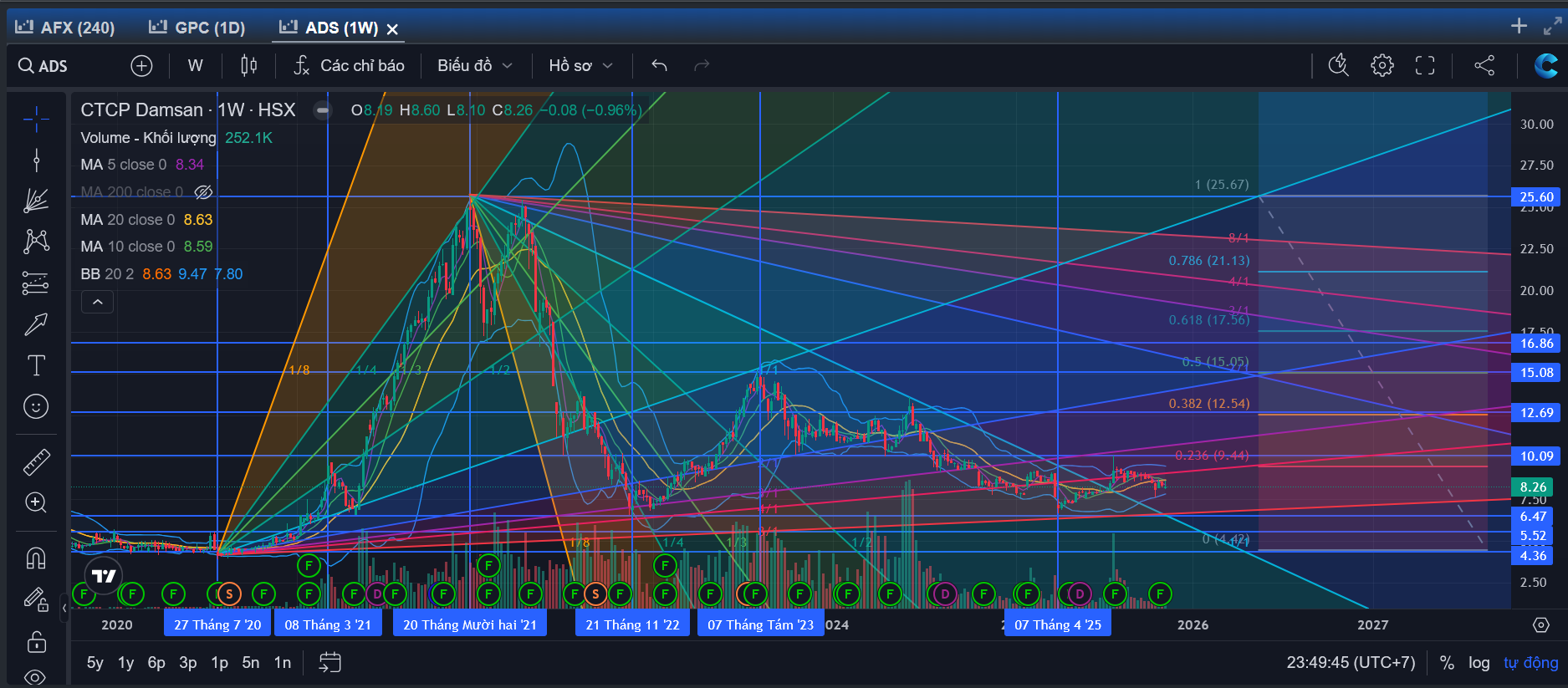Click the 07 Tháng 4 '25 date marker

[x=1058, y=624]
